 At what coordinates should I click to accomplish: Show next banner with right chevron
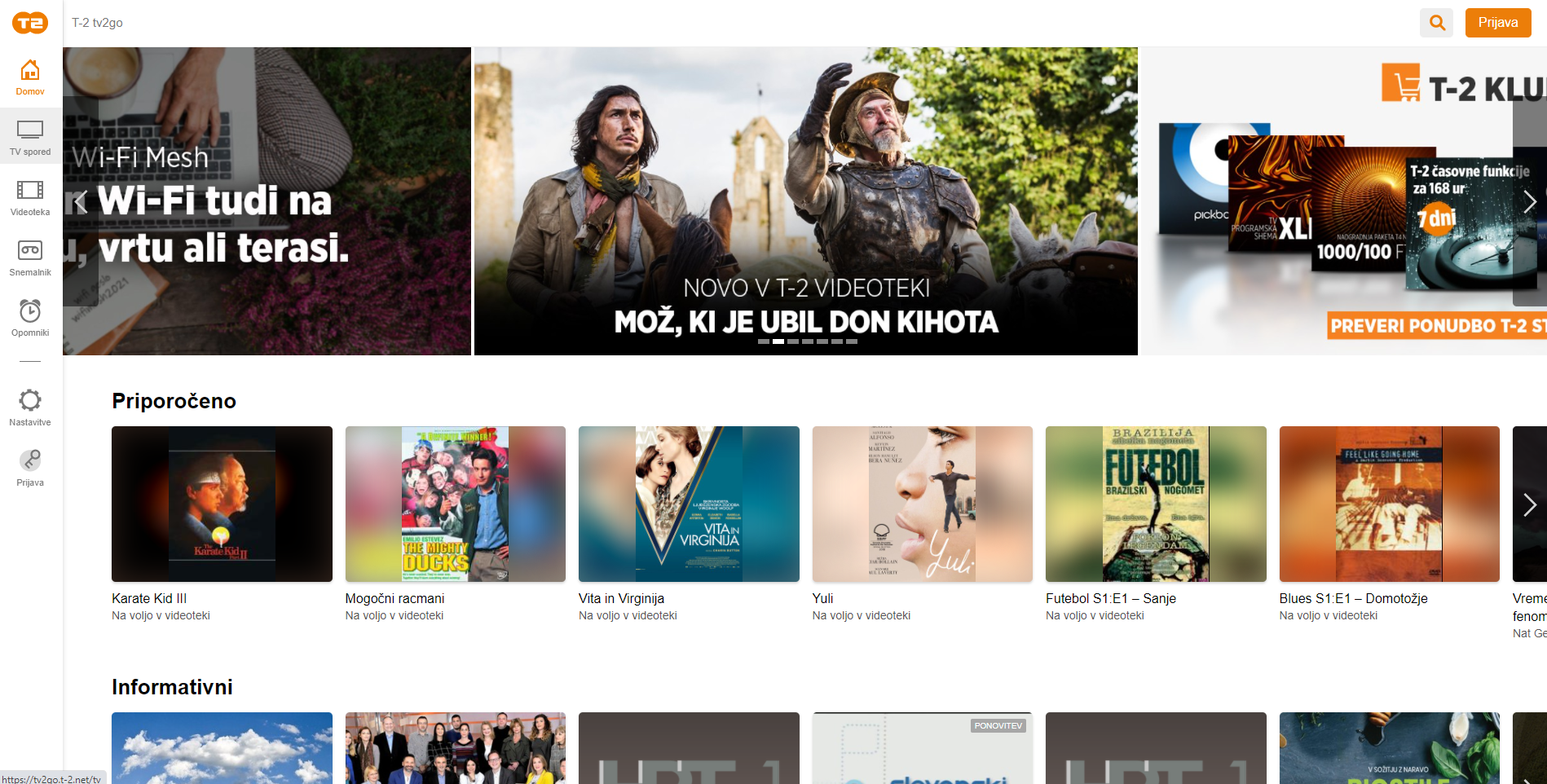[x=1529, y=202]
